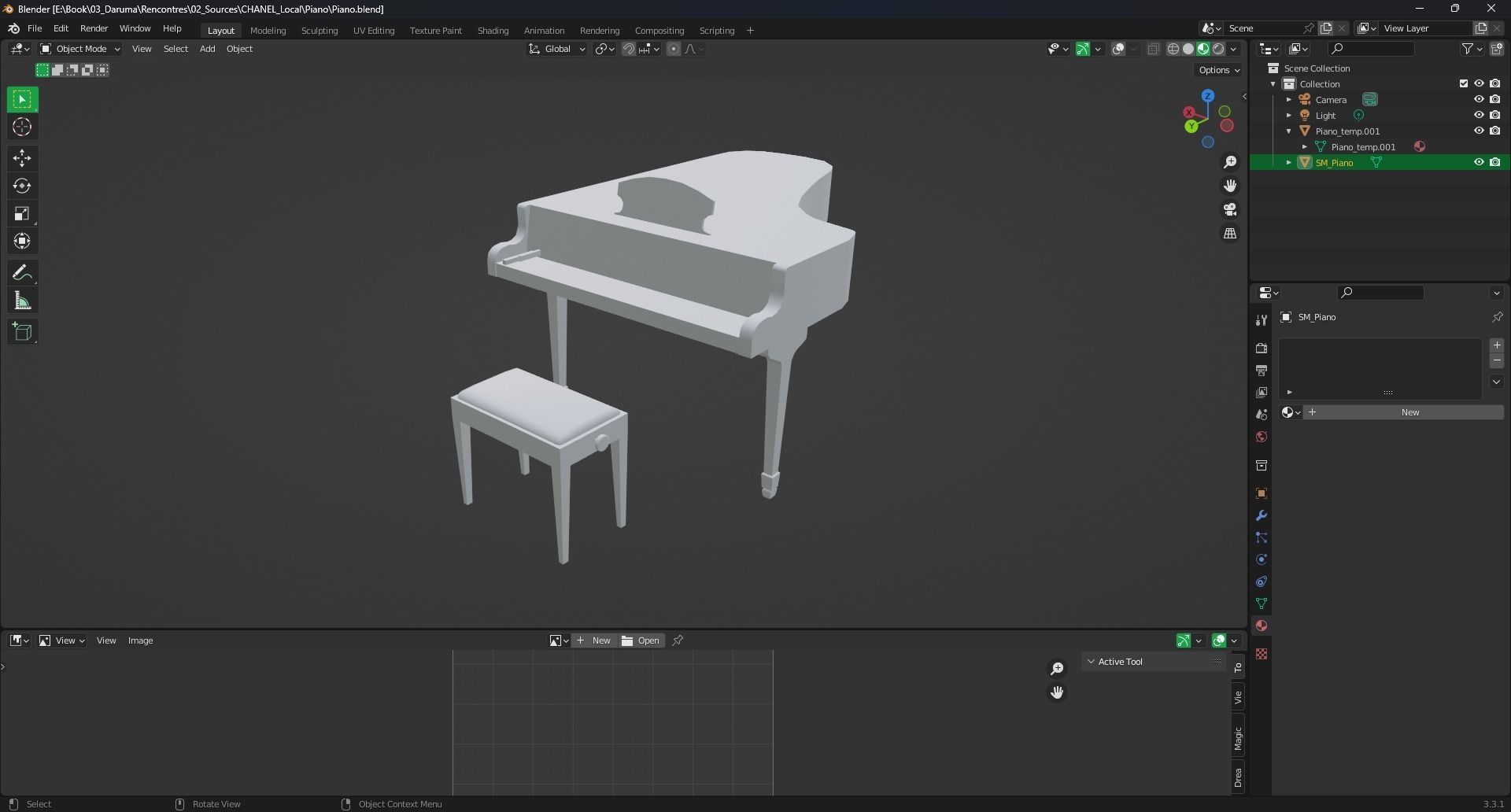Click the outliner search field
Image resolution: width=1511 pixels, height=812 pixels.
[1371, 48]
